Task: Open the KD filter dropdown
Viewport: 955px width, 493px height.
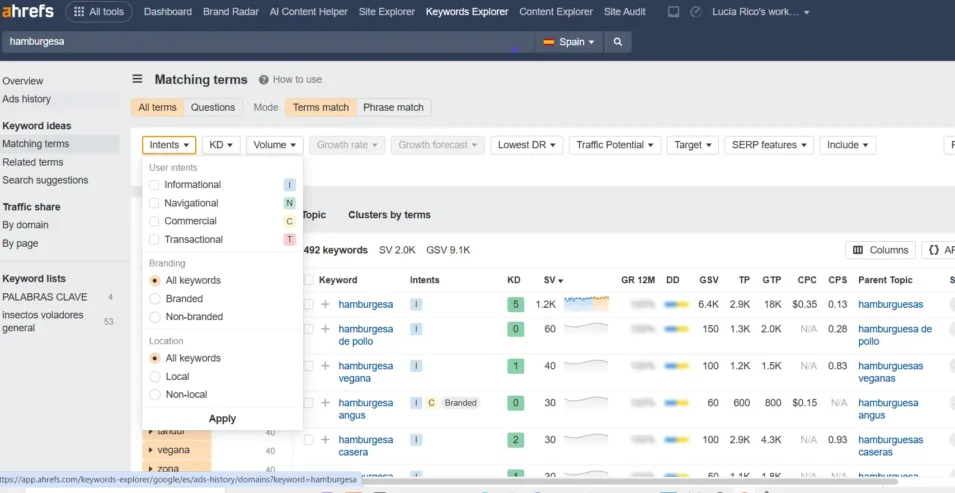Action: pyautogui.click(x=221, y=145)
